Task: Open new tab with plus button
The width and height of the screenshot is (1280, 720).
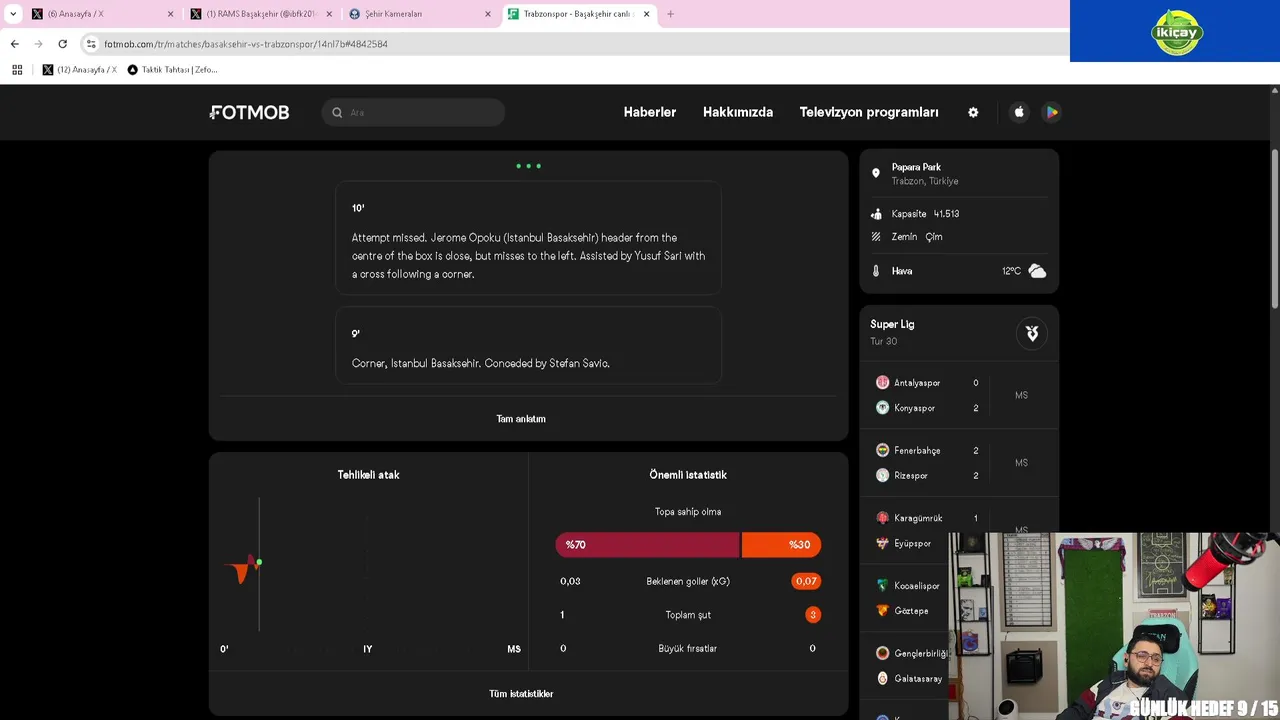Action: (x=670, y=14)
